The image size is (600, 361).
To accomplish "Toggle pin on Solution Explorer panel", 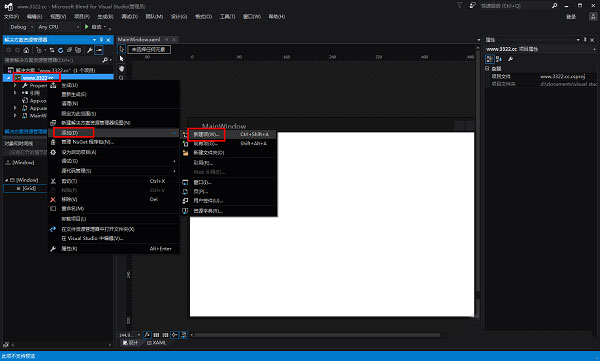I will click(x=101, y=40).
